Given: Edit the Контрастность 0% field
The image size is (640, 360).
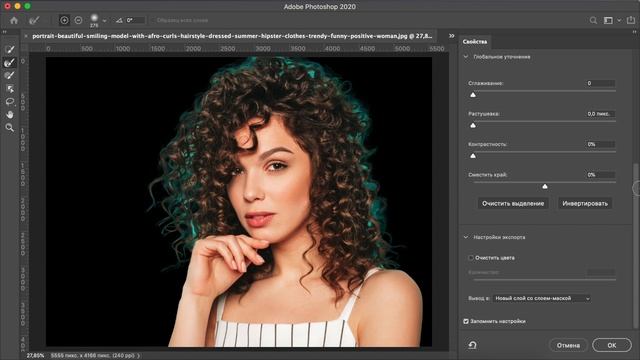Looking at the screenshot, I should [x=600, y=144].
